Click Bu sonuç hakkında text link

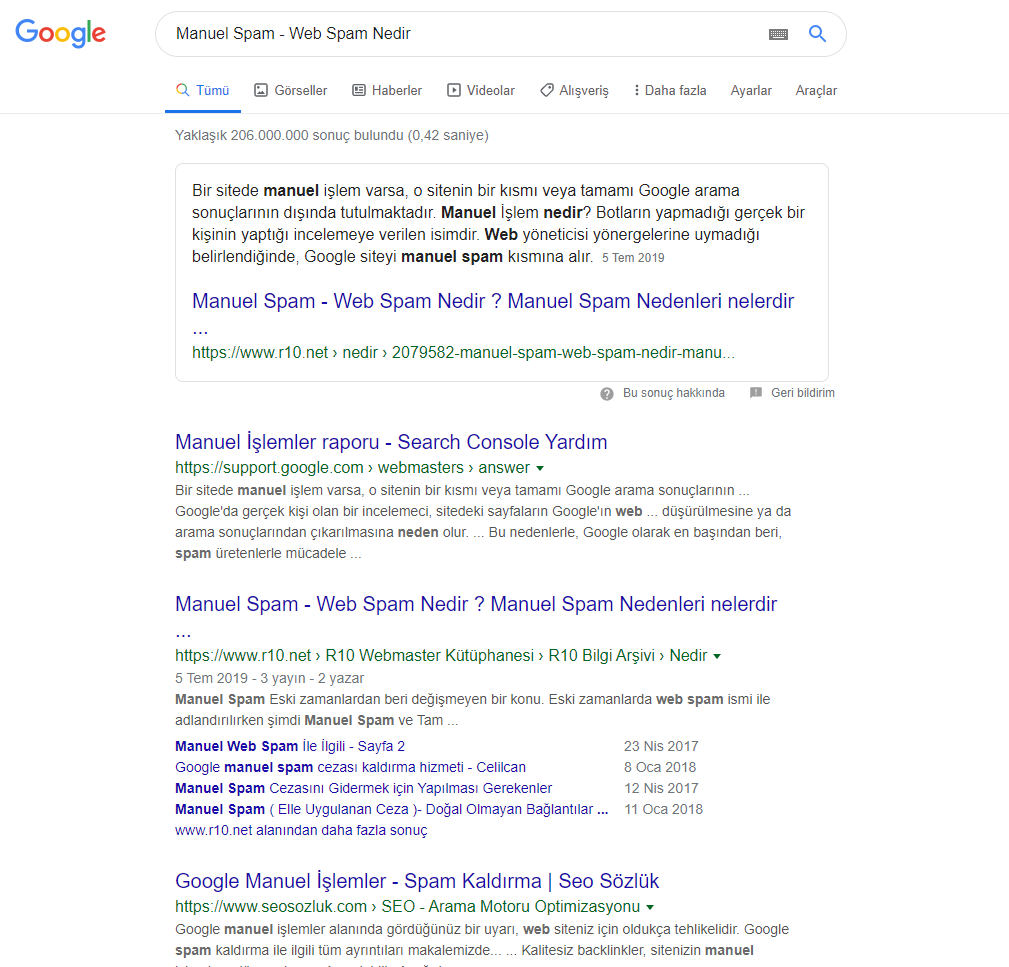(674, 392)
